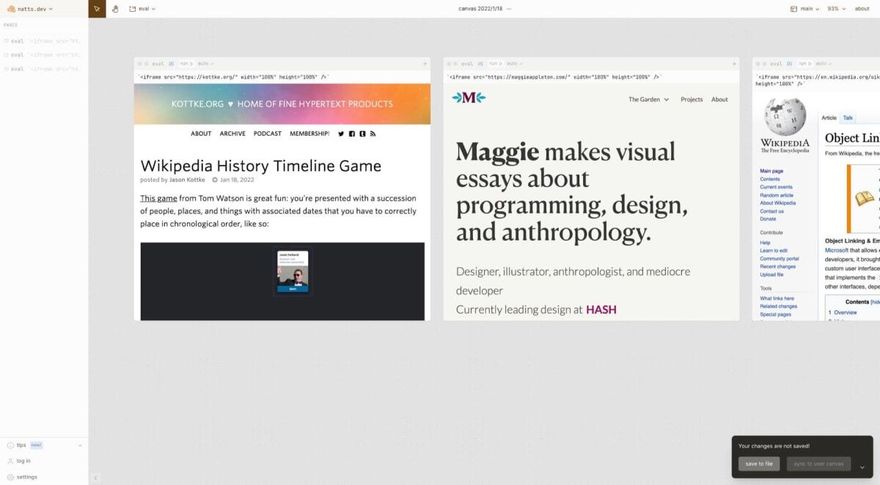
Task: Click the Wikipedia globe logo
Action: (785, 117)
